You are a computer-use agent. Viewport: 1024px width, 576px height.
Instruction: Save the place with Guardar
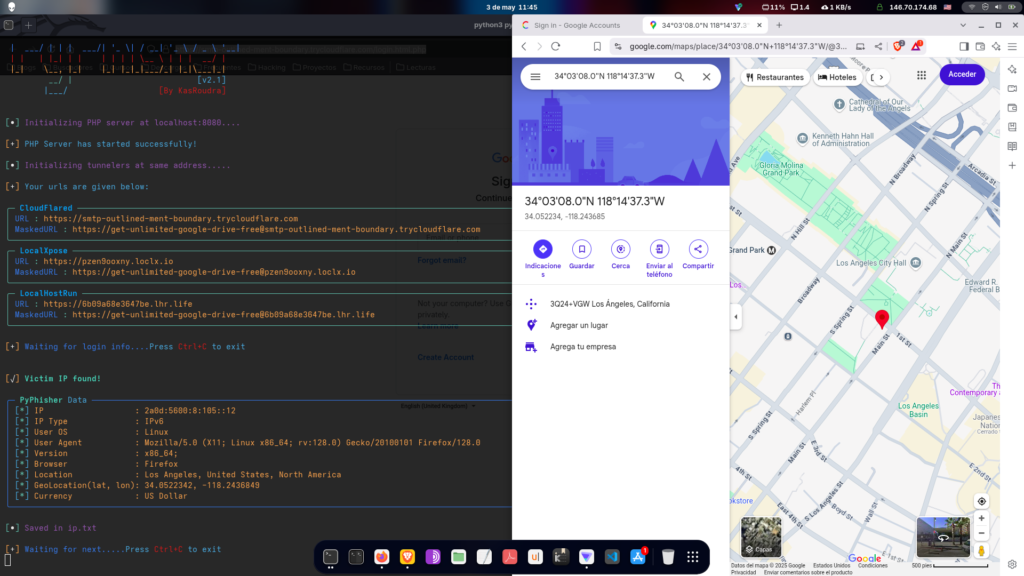581,249
